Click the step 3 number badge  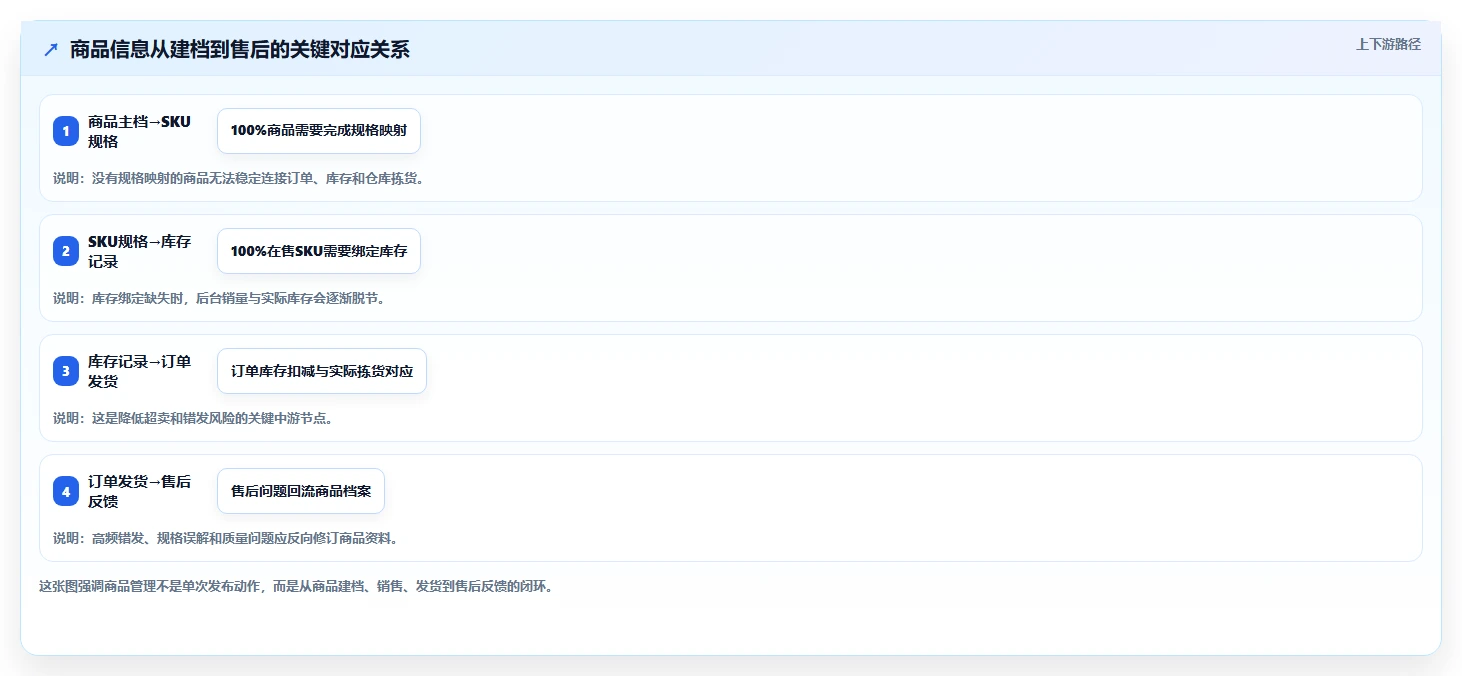click(x=66, y=371)
